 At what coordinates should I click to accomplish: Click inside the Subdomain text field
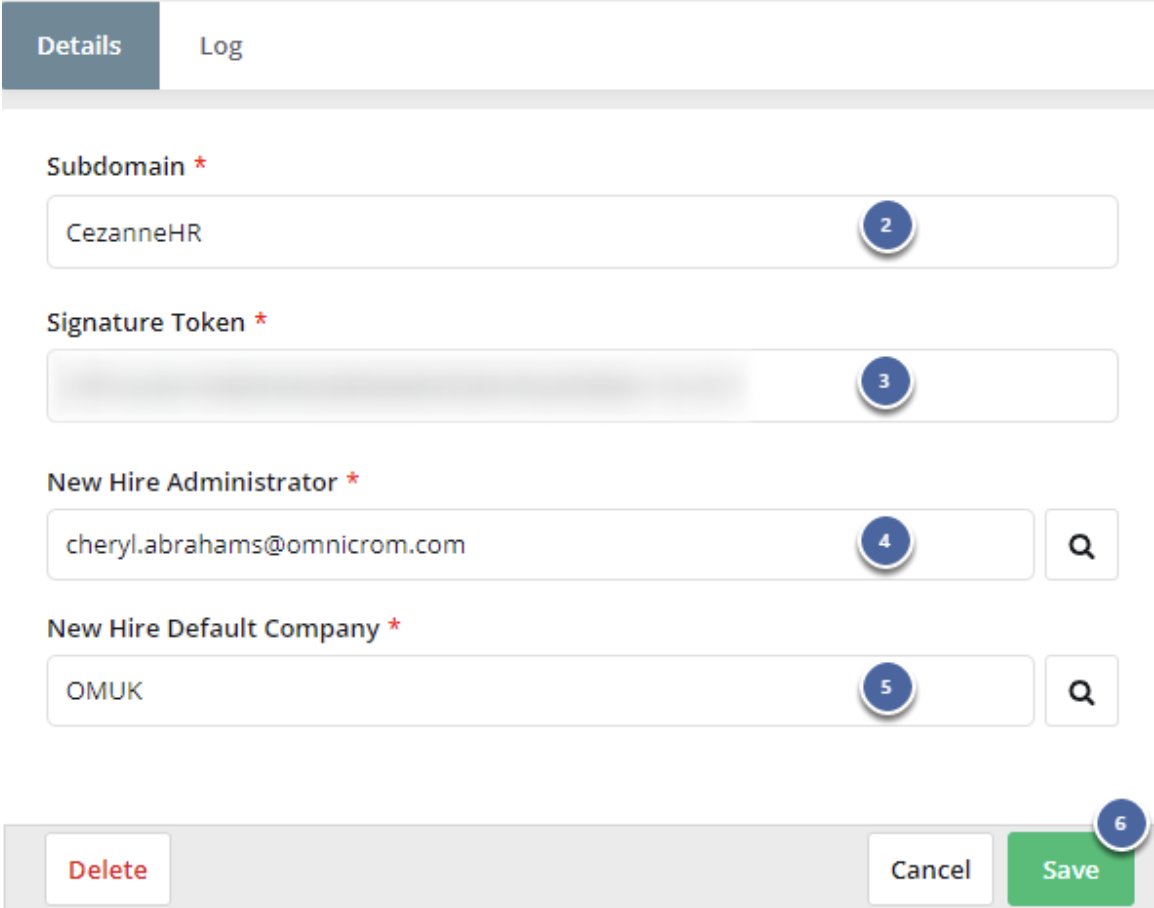click(x=400, y=228)
